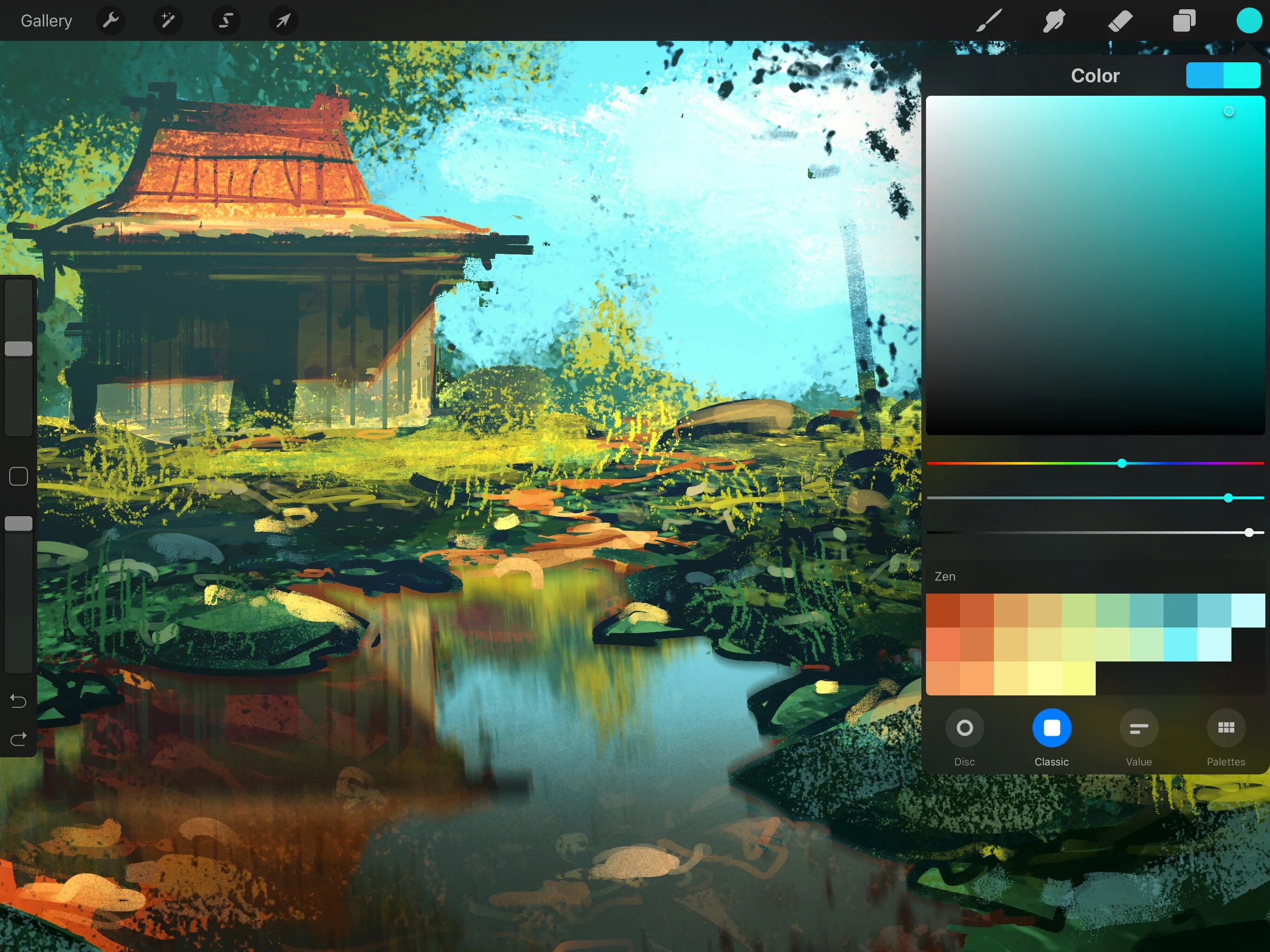Activate the Transform arrow tool

283,21
